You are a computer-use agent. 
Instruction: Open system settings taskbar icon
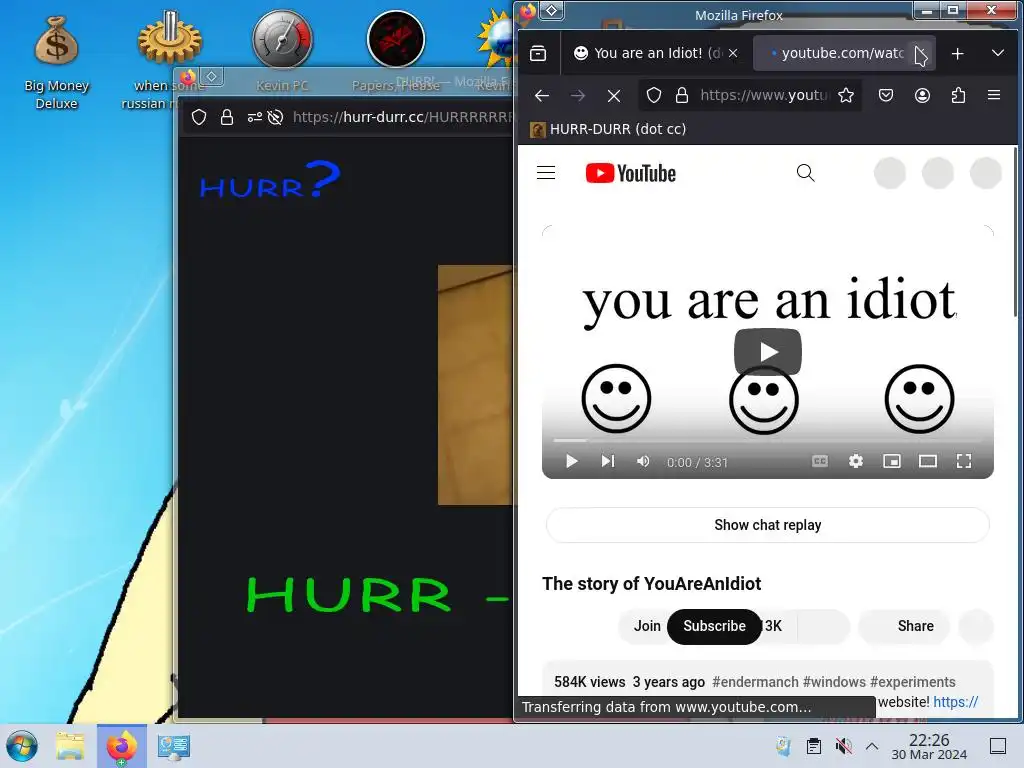pyautogui.click(x=174, y=746)
